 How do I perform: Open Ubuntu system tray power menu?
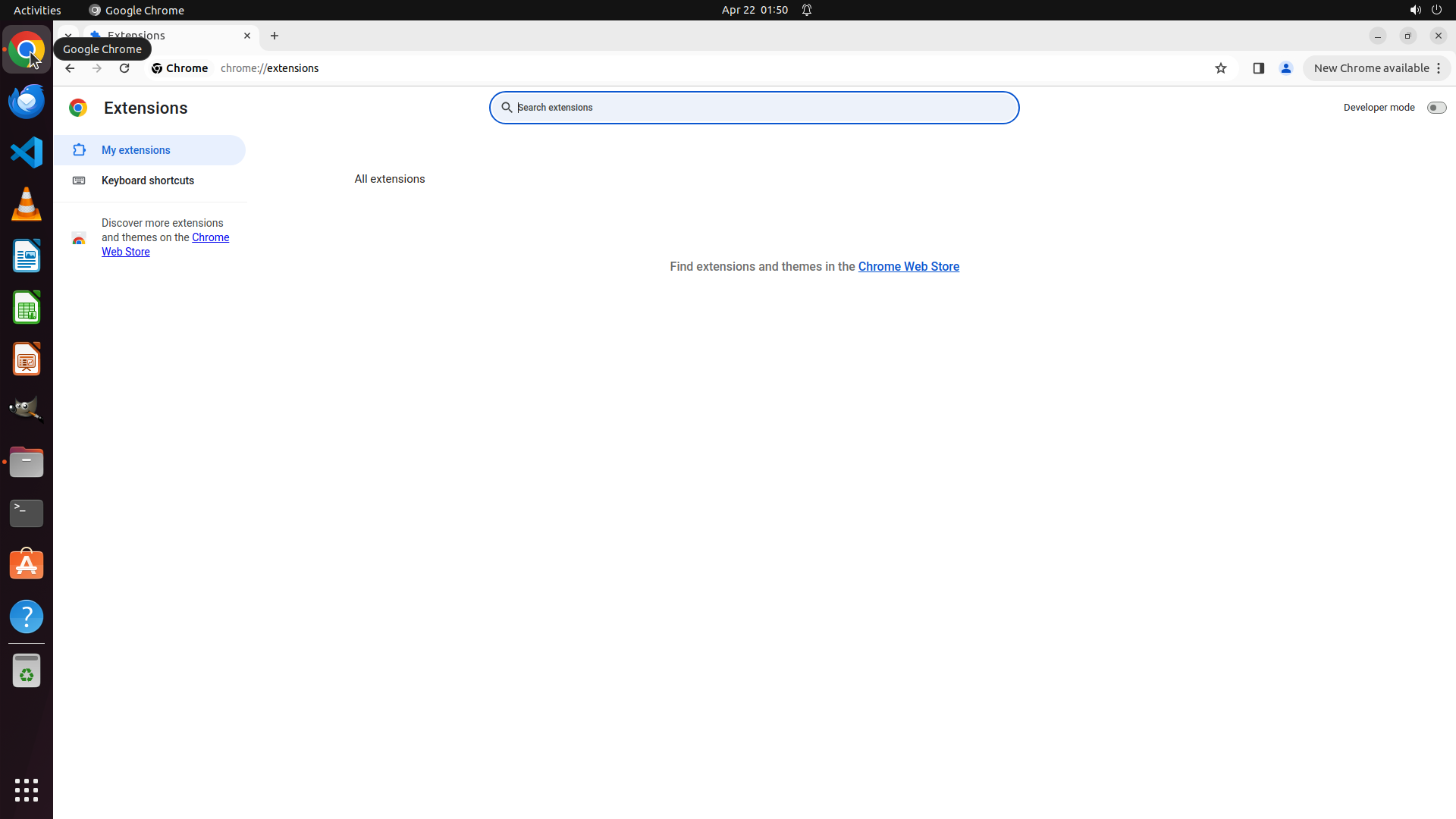pyautogui.click(x=1436, y=10)
